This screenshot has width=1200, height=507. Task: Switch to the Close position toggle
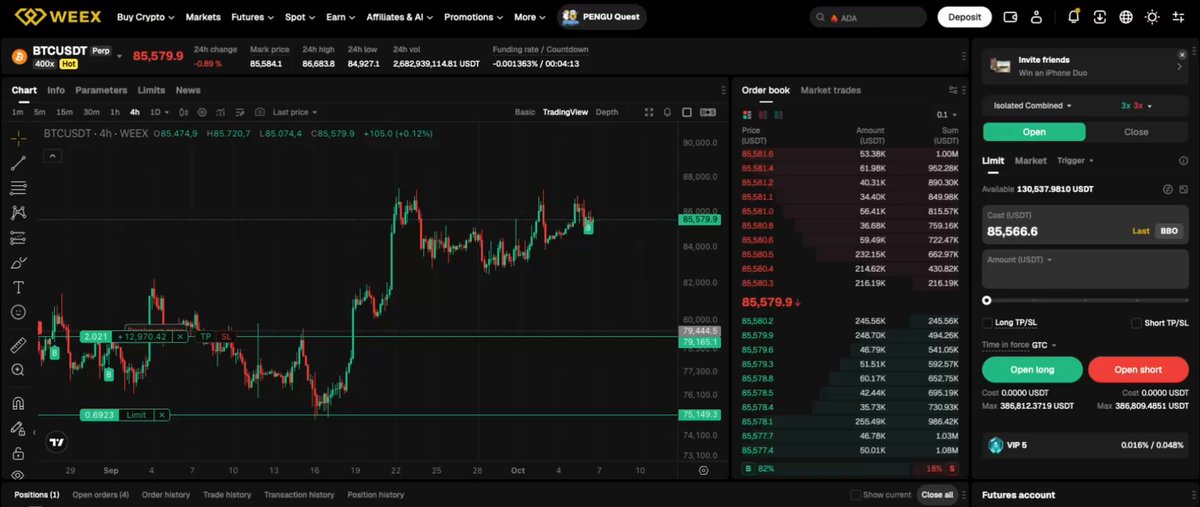coord(1136,132)
